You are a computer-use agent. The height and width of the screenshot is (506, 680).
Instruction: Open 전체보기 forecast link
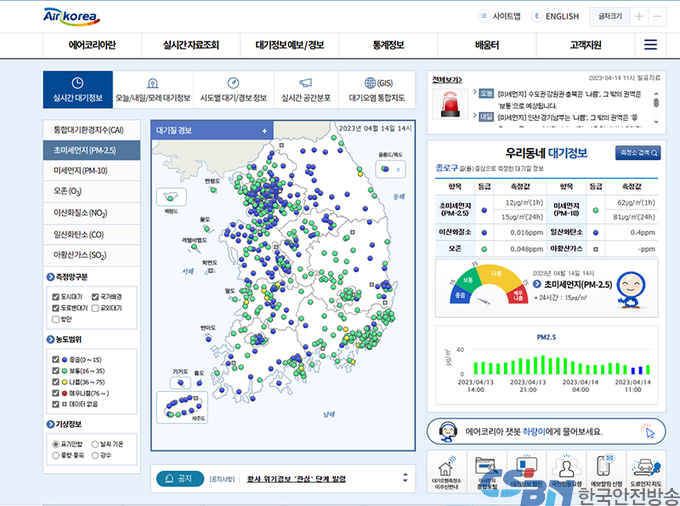[x=447, y=80]
